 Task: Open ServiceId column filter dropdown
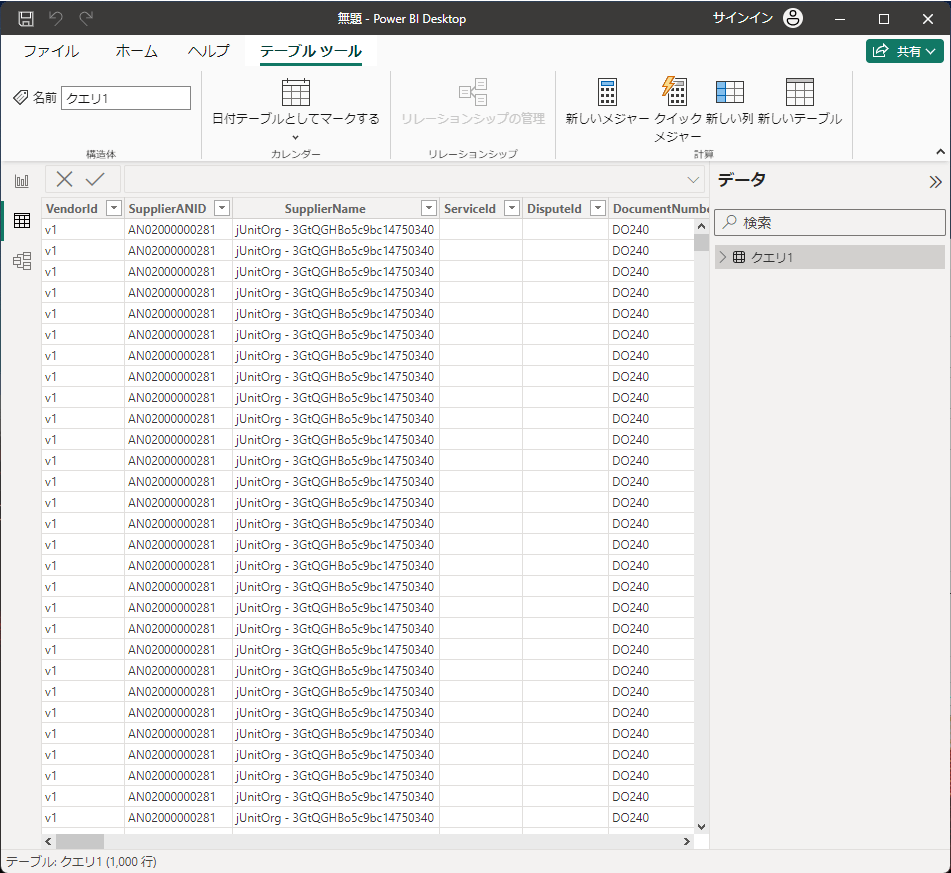(x=512, y=208)
